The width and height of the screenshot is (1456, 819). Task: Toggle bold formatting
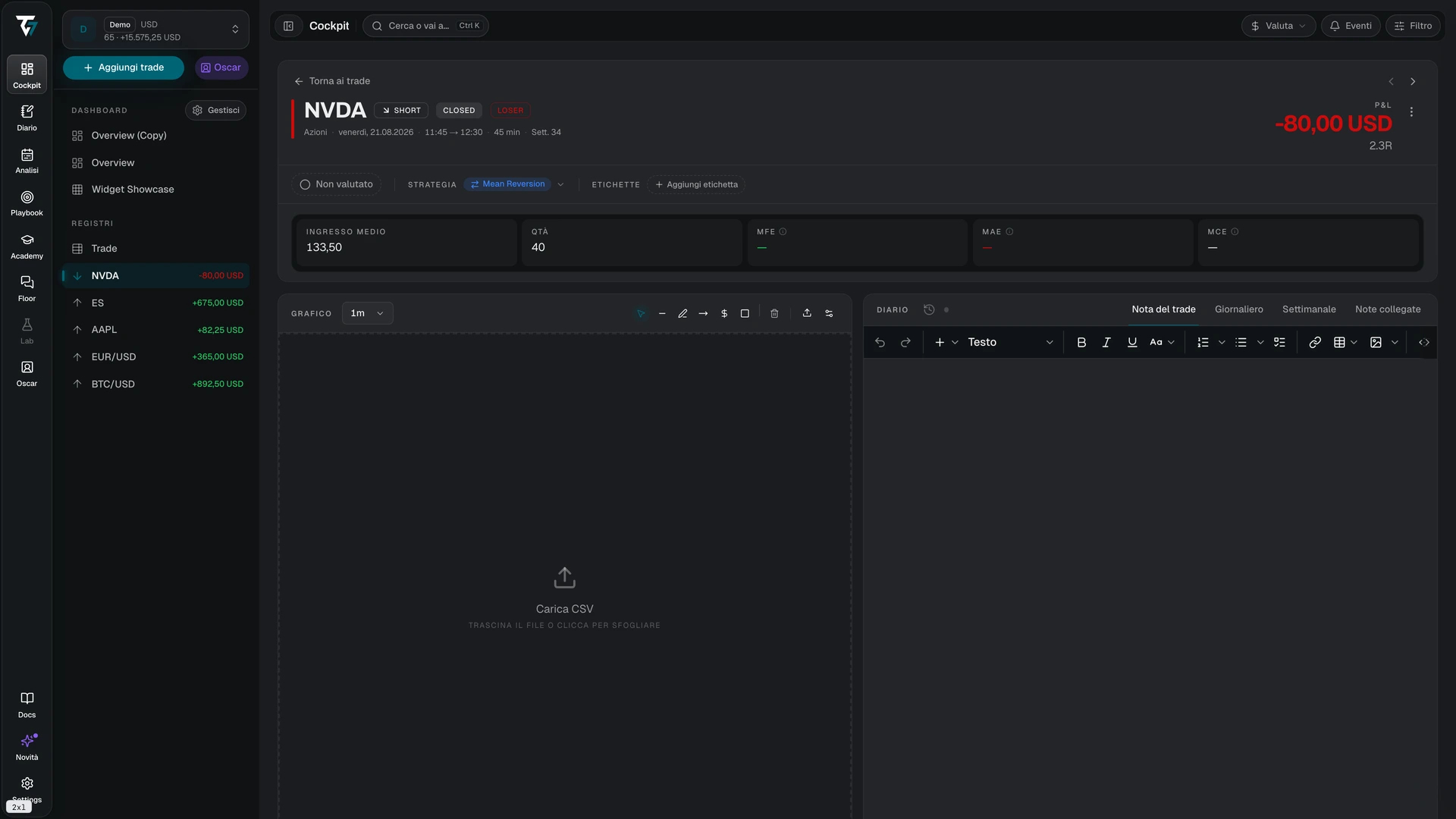coord(1081,343)
